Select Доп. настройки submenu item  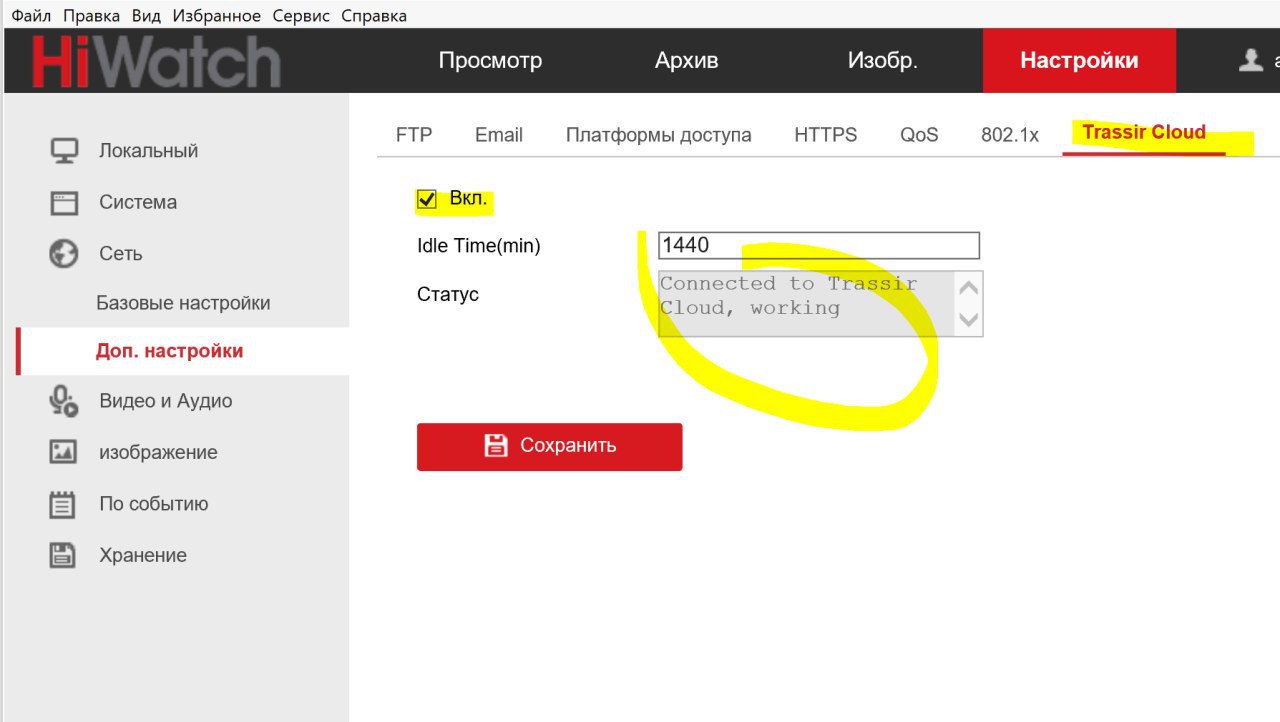click(x=170, y=351)
